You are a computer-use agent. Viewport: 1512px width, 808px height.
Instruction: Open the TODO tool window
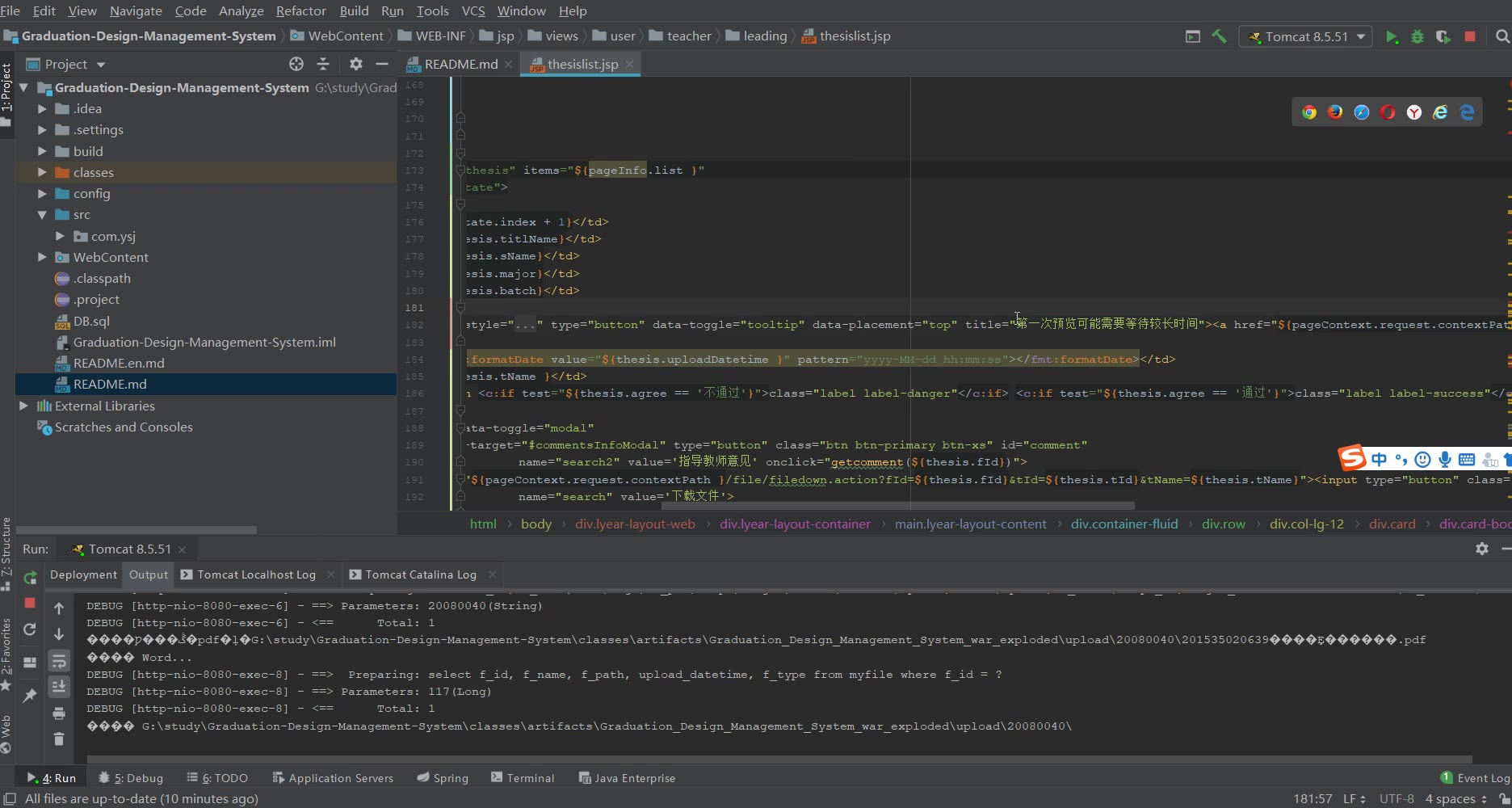tap(217, 777)
